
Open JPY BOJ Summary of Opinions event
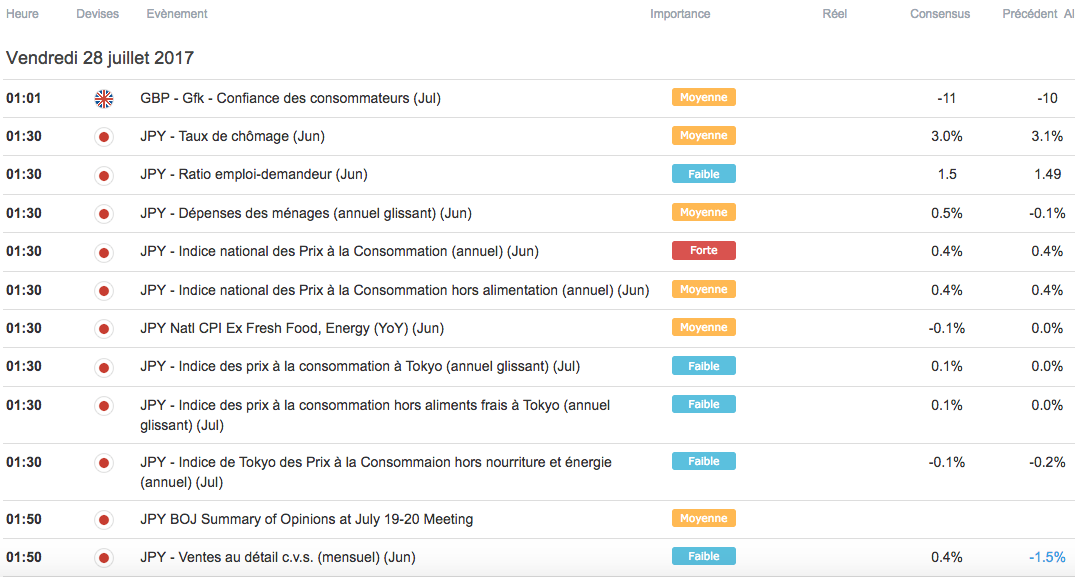pyautogui.click(x=307, y=519)
